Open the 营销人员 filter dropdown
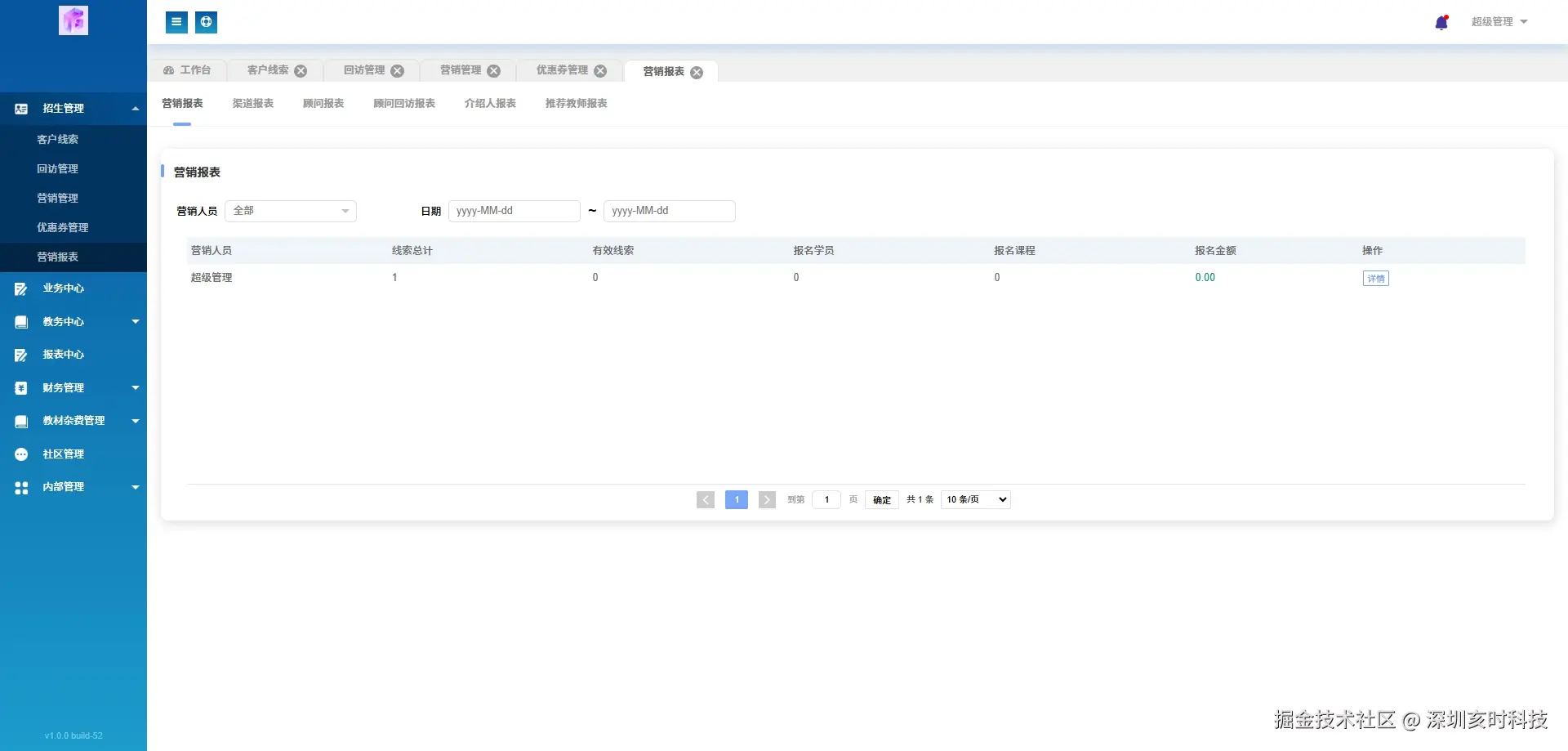This screenshot has height=751, width=1568. (291, 211)
